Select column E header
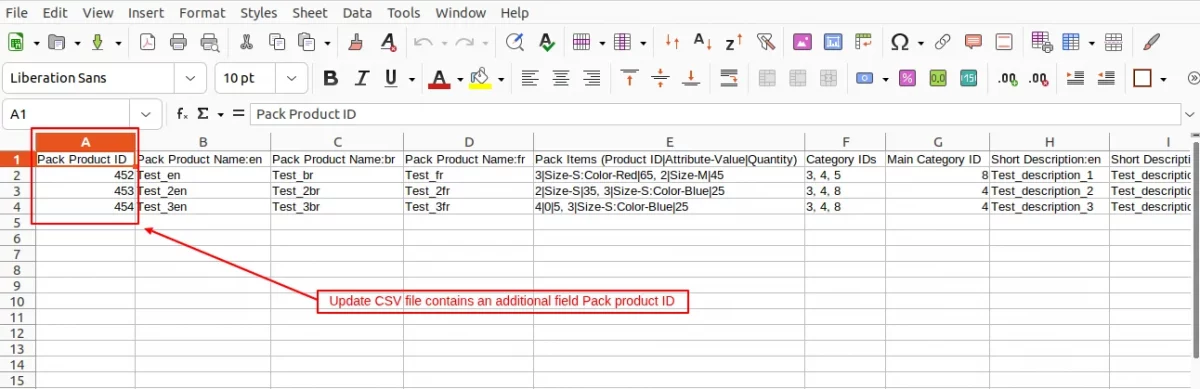Image resolution: width=1200 pixels, height=389 pixels. point(669,142)
